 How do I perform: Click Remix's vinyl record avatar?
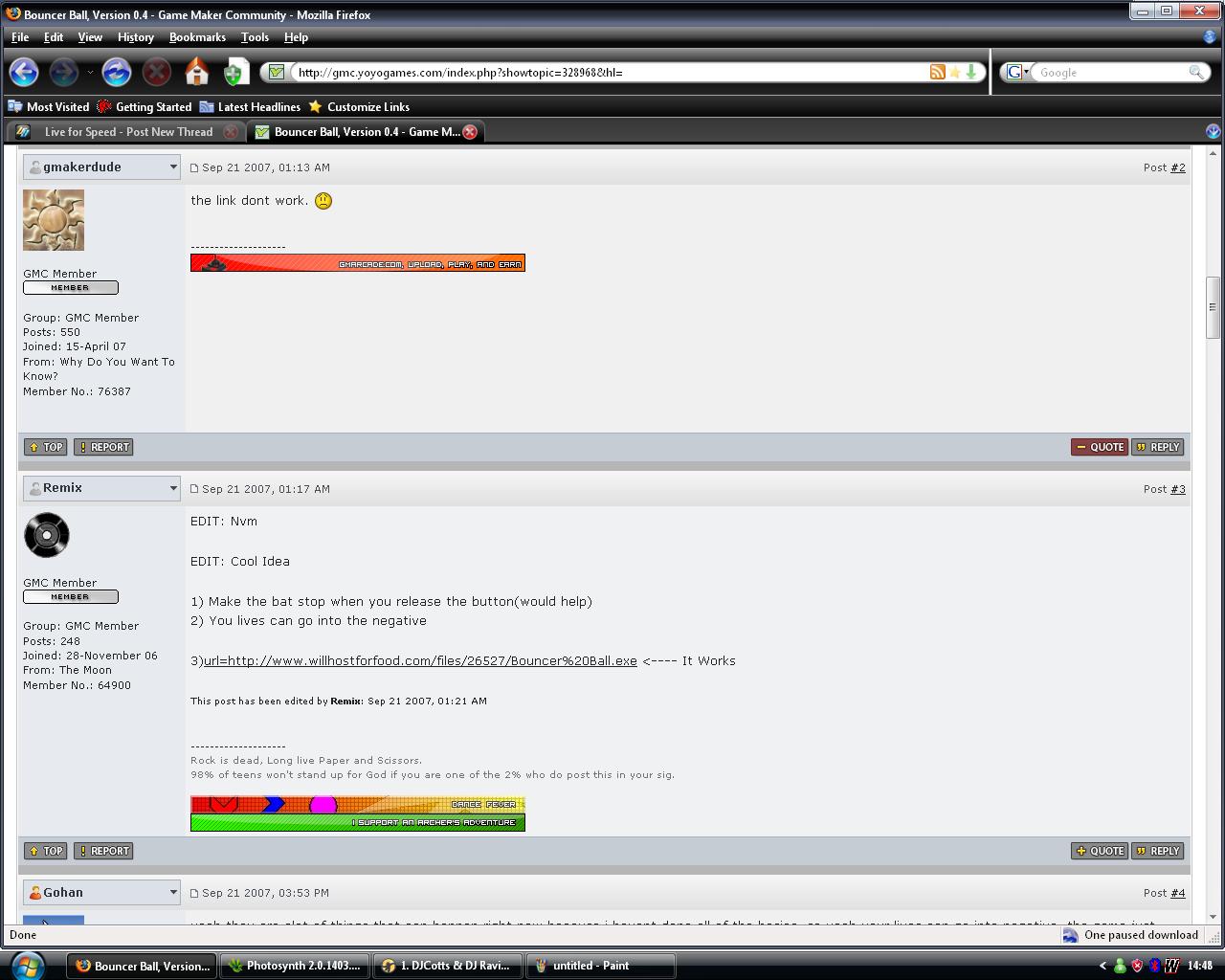pos(47,535)
